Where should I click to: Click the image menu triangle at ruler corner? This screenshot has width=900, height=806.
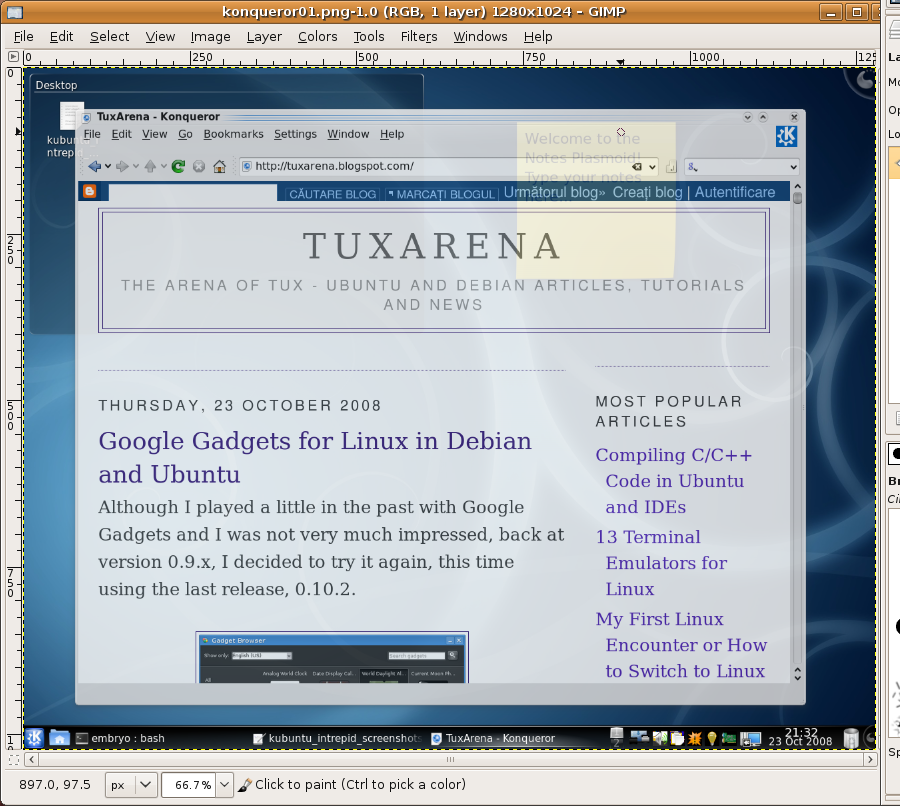point(13,57)
